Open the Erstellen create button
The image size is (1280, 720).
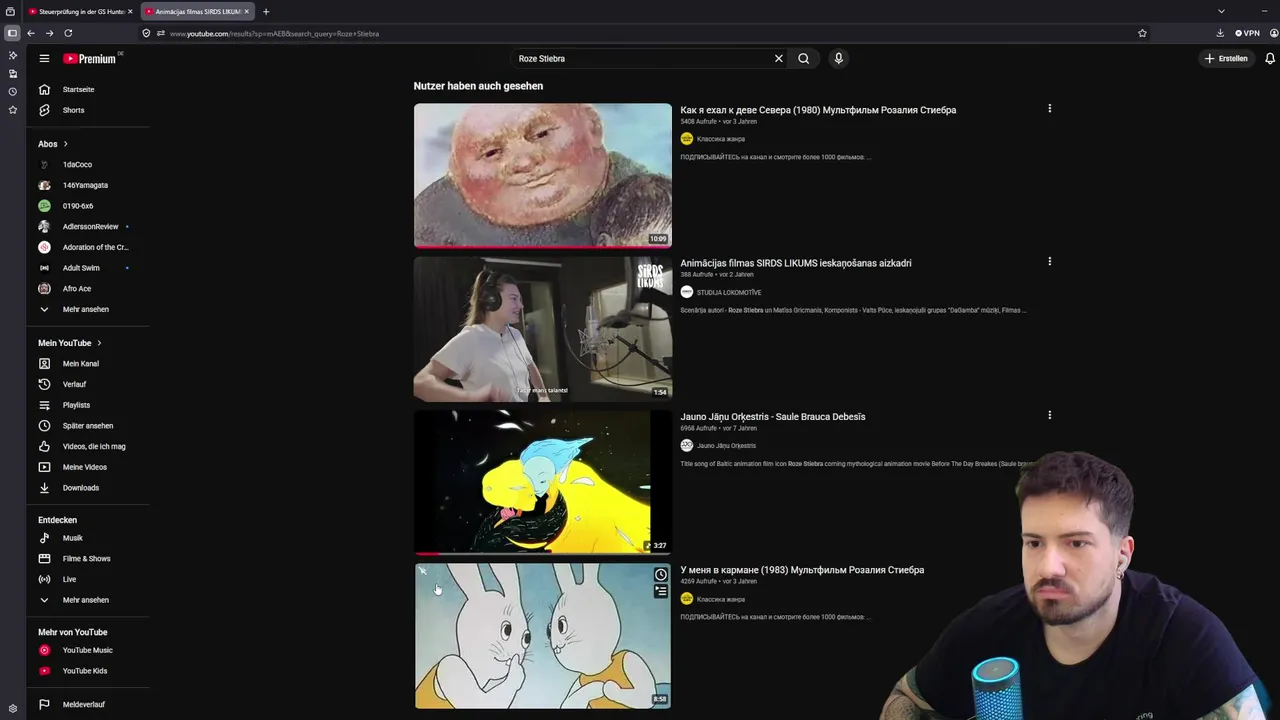tap(1226, 58)
